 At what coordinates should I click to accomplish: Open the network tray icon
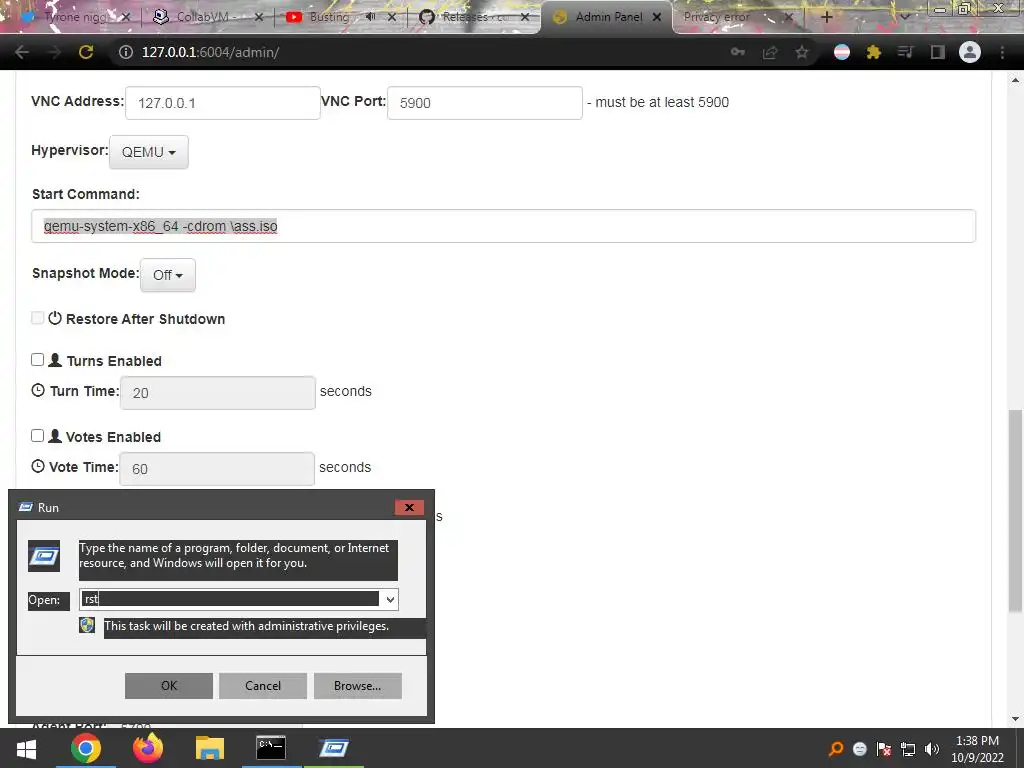(x=908, y=749)
